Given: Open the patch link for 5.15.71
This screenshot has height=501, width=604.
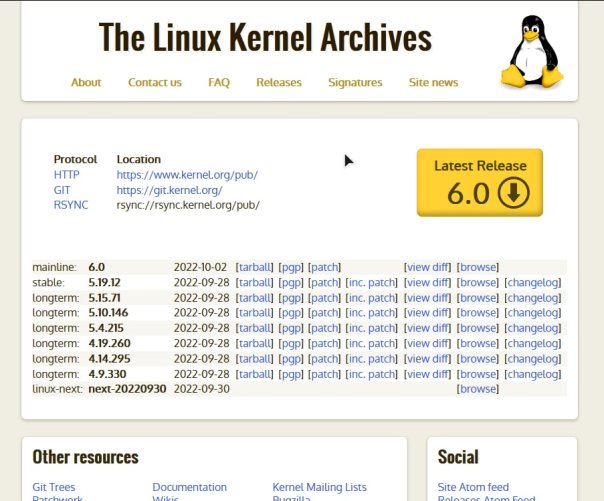Looking at the screenshot, I should point(324,298).
